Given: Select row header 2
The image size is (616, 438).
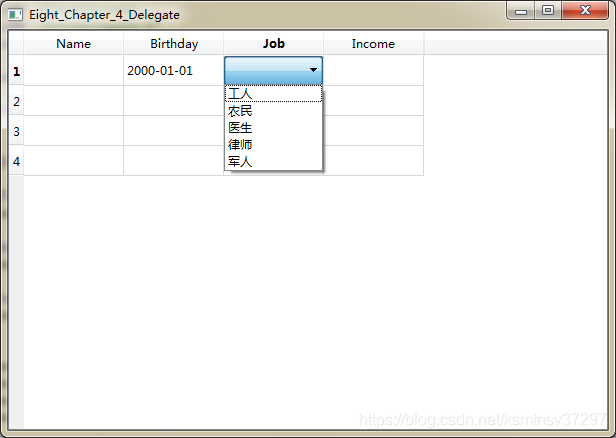Looking at the screenshot, I should (x=16, y=101).
